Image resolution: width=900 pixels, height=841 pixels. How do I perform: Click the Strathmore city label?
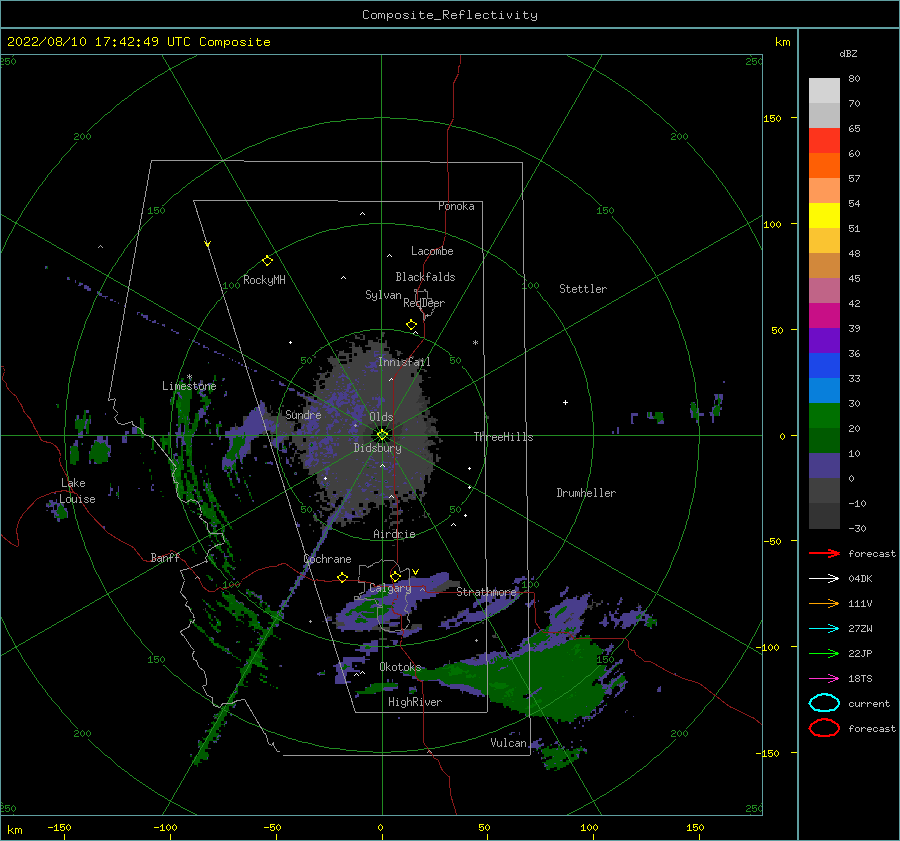coord(487,592)
